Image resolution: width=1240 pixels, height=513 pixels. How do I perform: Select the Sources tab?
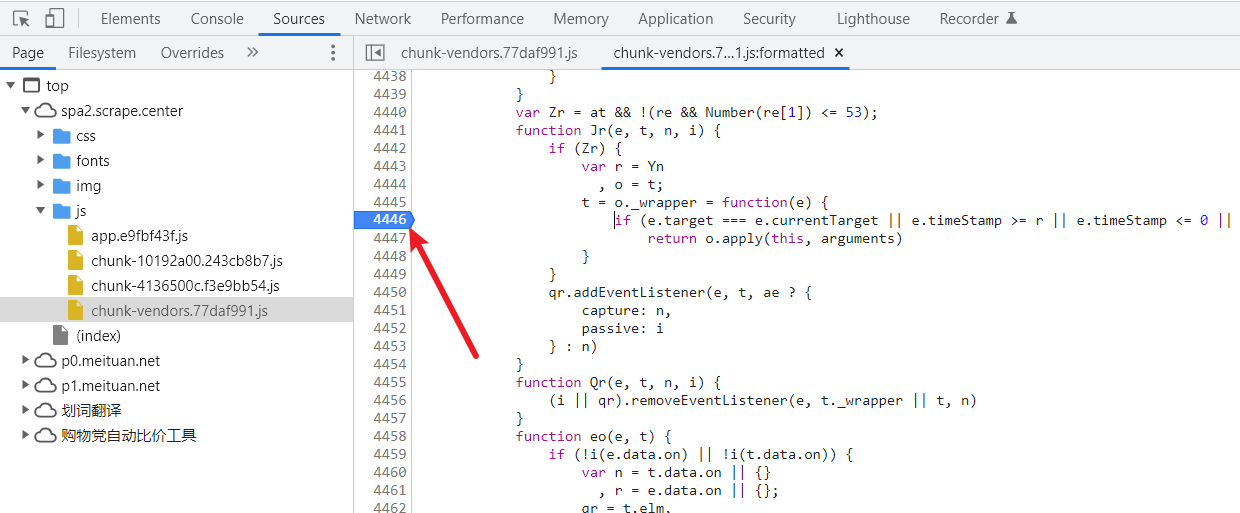[x=299, y=19]
